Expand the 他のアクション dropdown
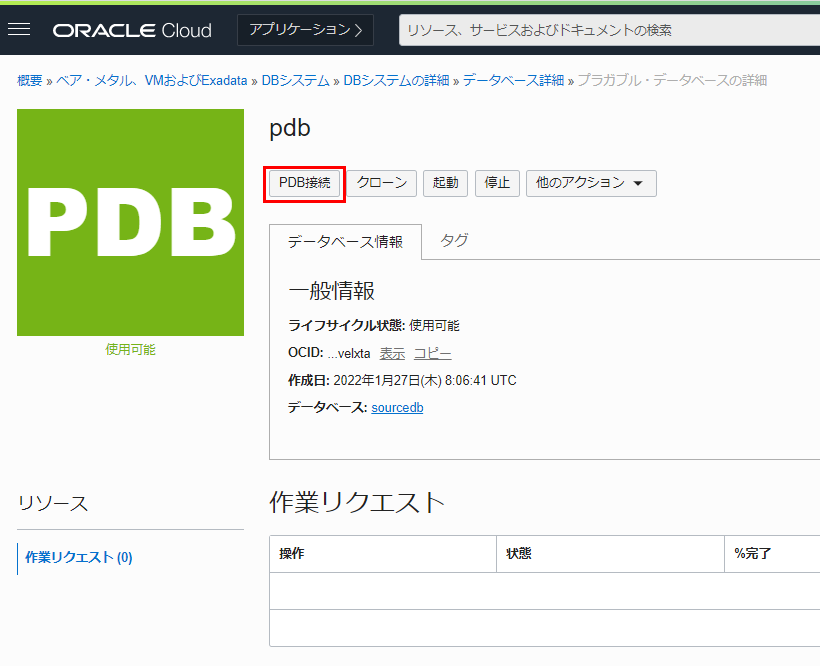 tap(591, 183)
